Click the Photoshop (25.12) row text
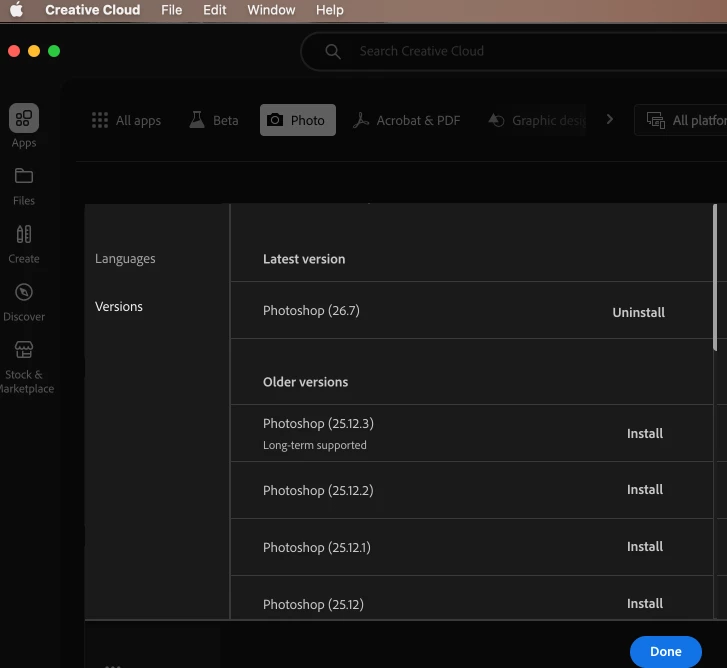 pos(313,604)
